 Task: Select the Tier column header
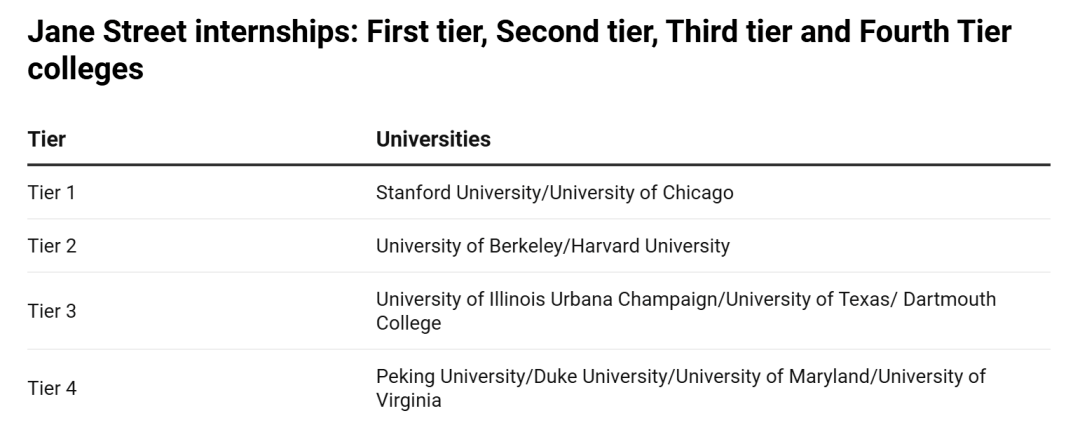point(47,139)
